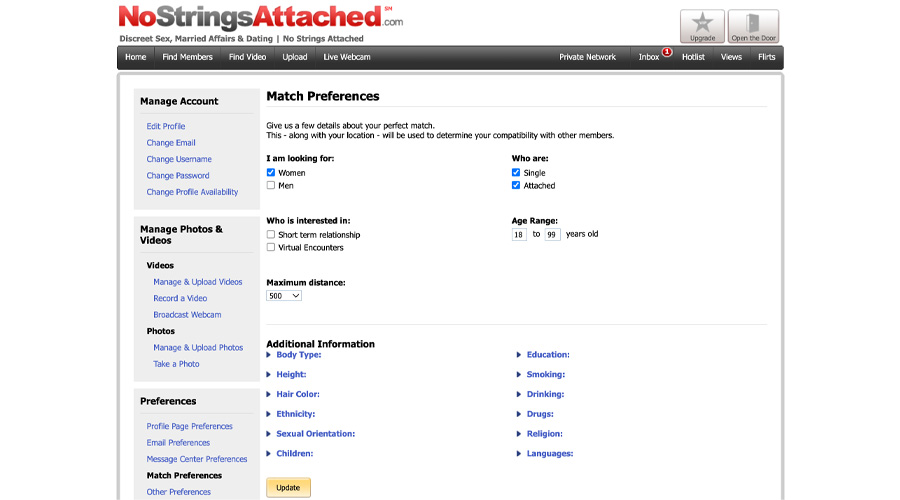Enable Short term relationship option
Viewport: 900px width, 500px height.
click(271, 234)
